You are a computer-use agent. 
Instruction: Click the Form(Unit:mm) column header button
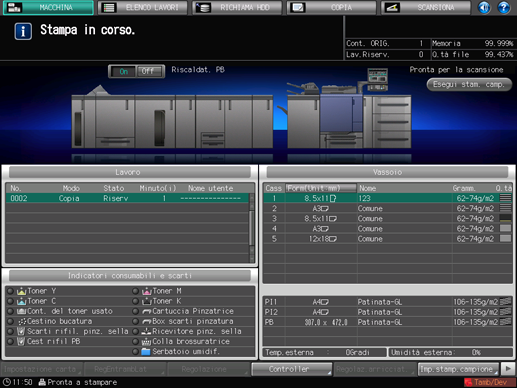click(321, 188)
